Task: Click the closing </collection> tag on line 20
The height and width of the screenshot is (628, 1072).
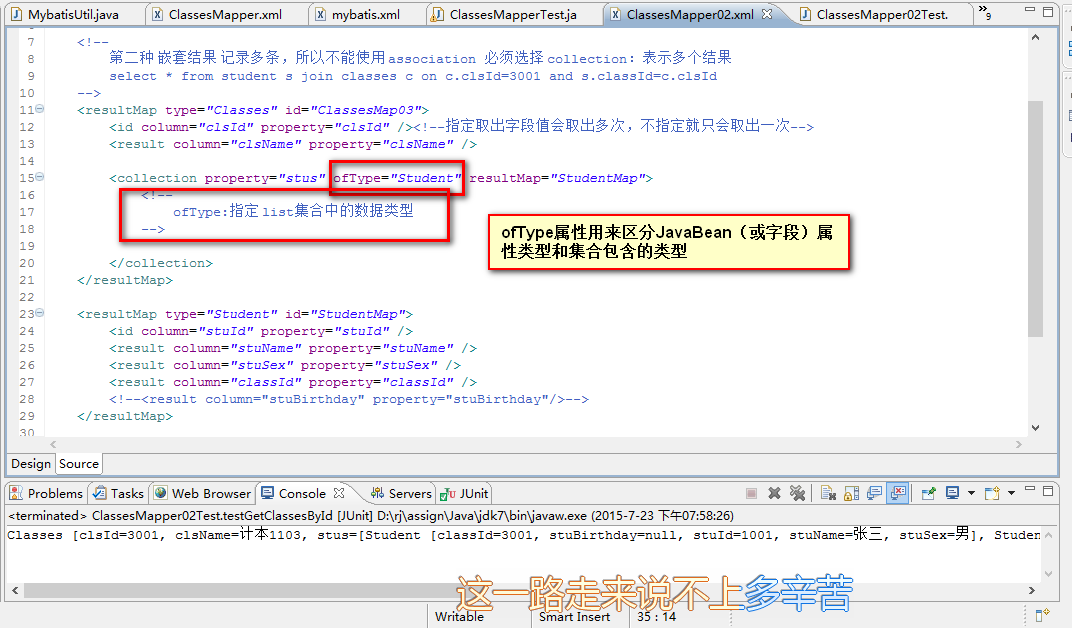Action: click(161, 263)
